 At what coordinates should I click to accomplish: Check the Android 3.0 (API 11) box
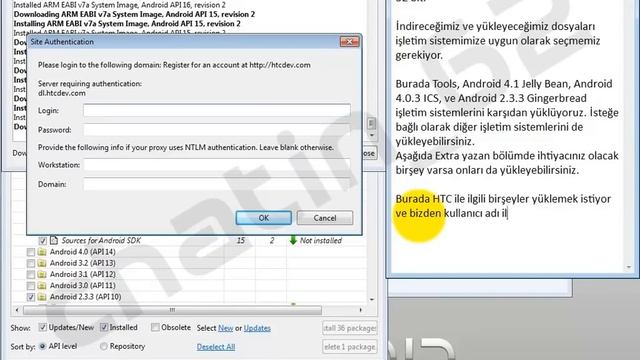pyautogui.click(x=31, y=286)
